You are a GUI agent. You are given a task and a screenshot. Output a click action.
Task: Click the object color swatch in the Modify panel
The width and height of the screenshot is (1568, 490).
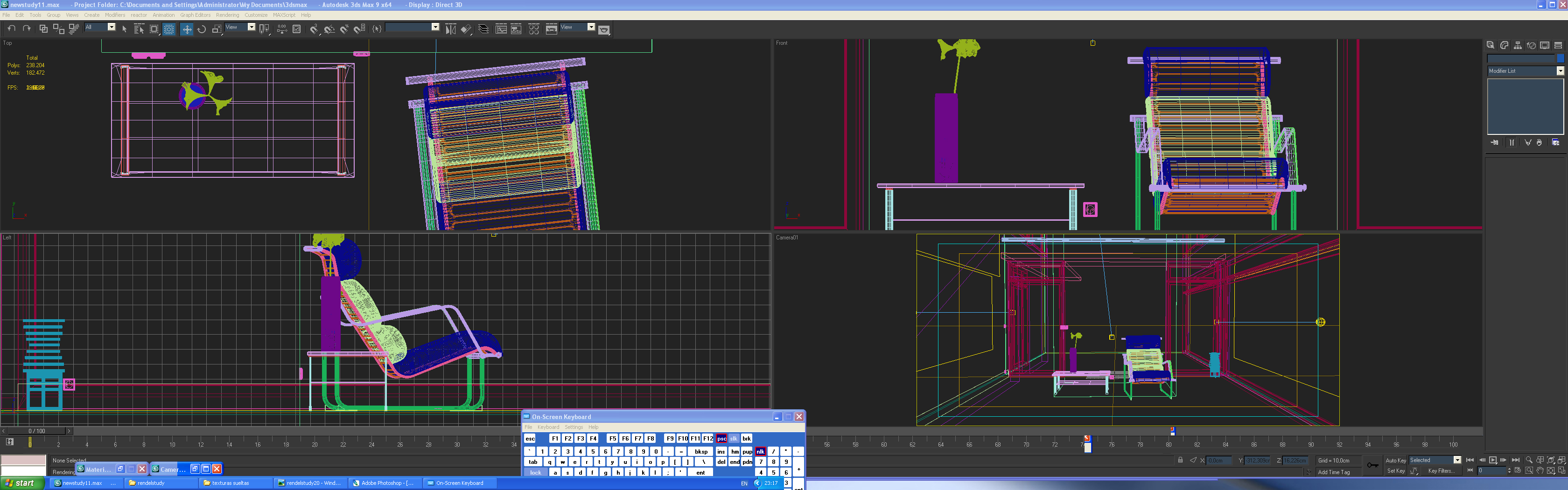pyautogui.click(x=1561, y=58)
